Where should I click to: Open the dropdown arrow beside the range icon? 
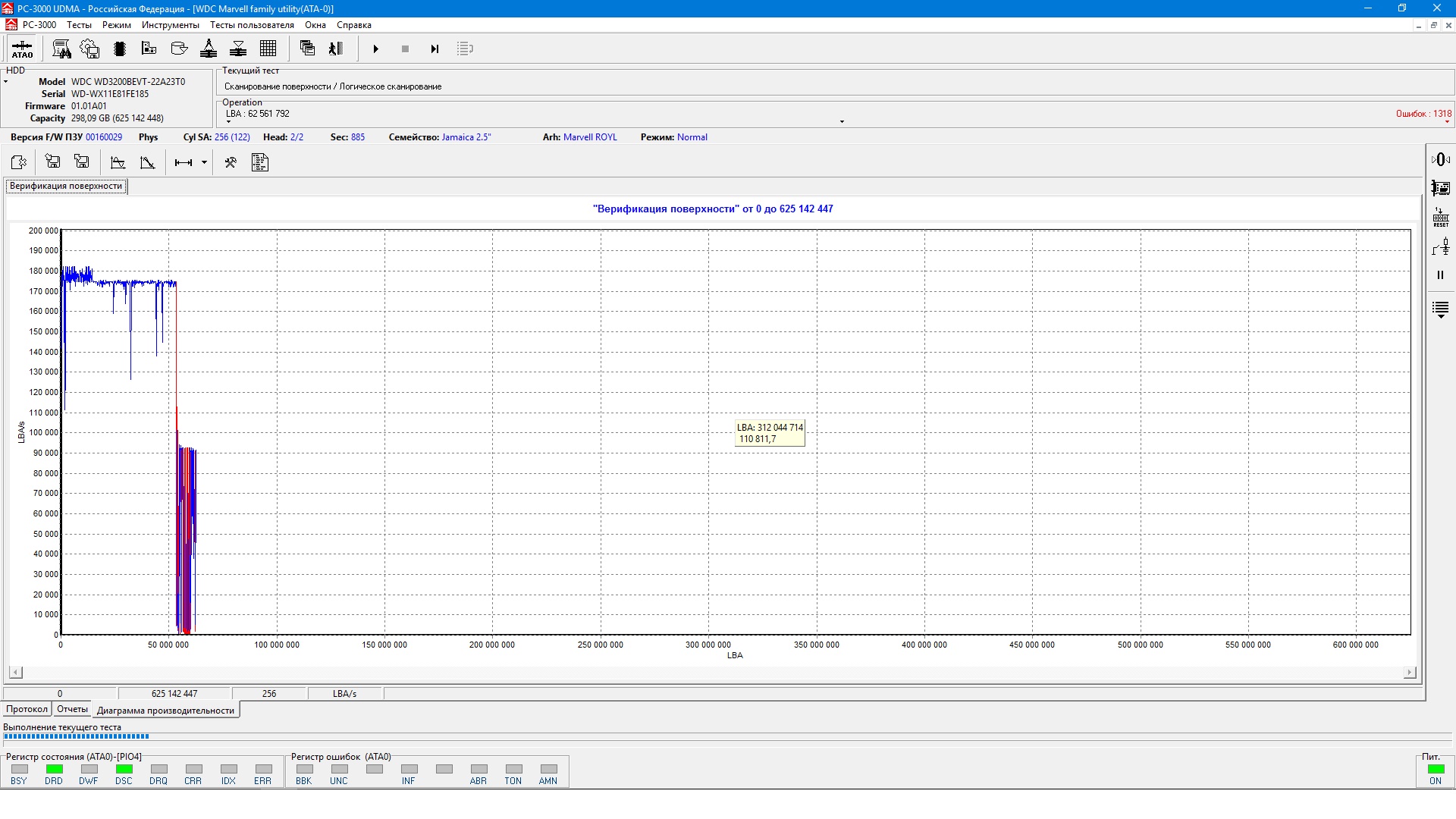(x=204, y=162)
